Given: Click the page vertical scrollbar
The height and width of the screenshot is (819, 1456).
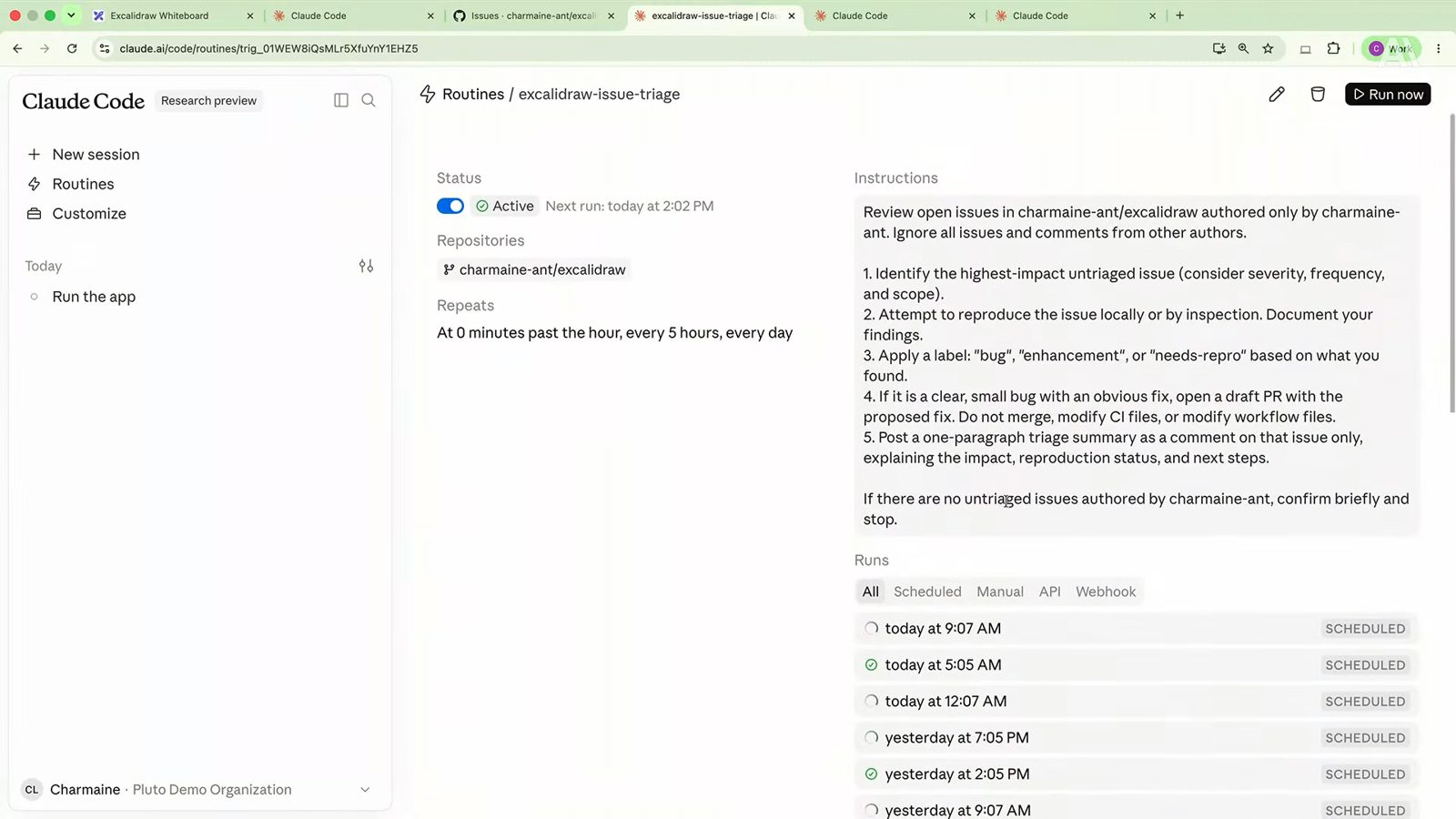Looking at the screenshot, I should tap(1451, 264).
